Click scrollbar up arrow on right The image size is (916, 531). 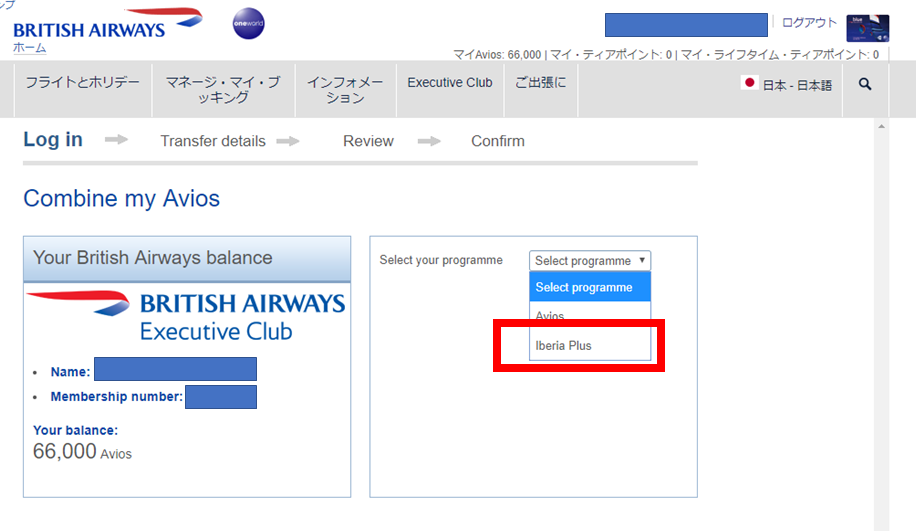point(882,126)
